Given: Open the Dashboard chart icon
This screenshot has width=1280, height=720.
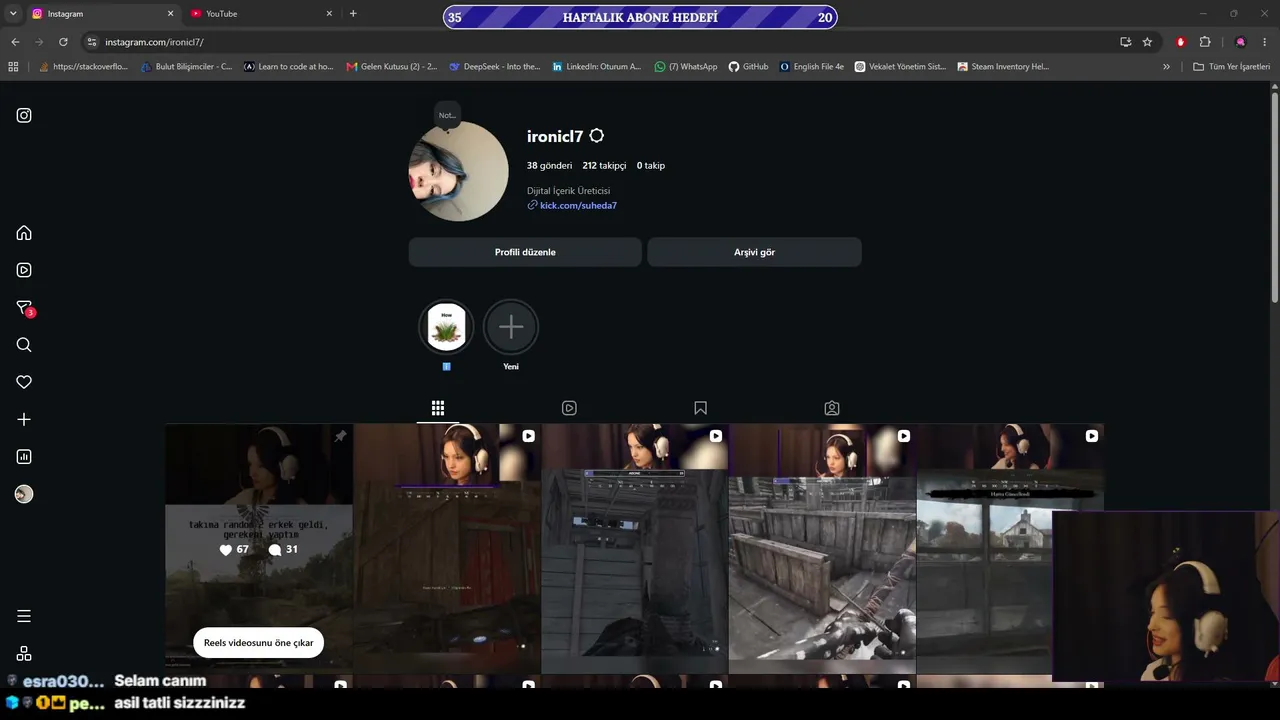Looking at the screenshot, I should [24, 457].
